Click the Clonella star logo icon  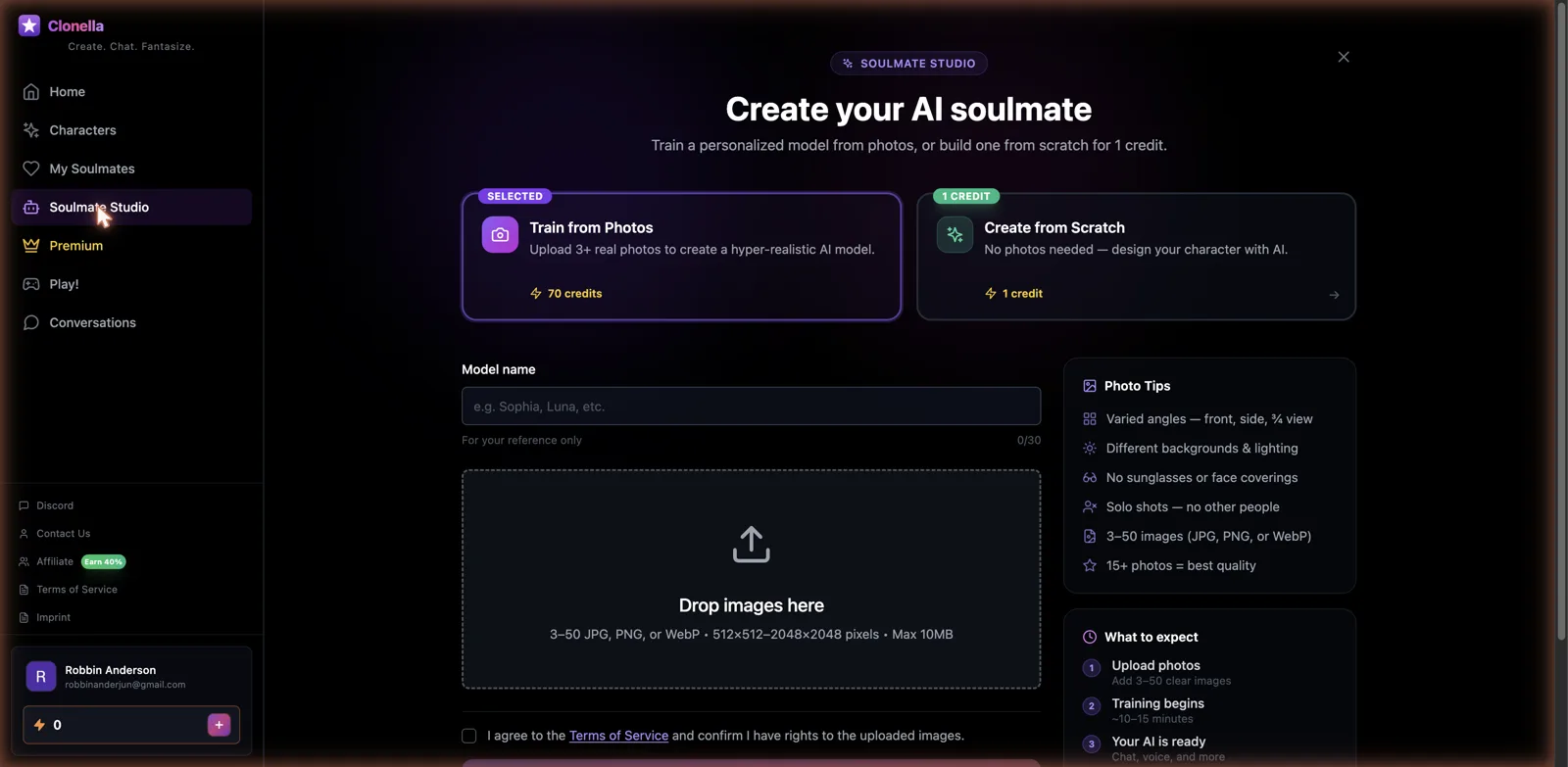click(x=29, y=25)
